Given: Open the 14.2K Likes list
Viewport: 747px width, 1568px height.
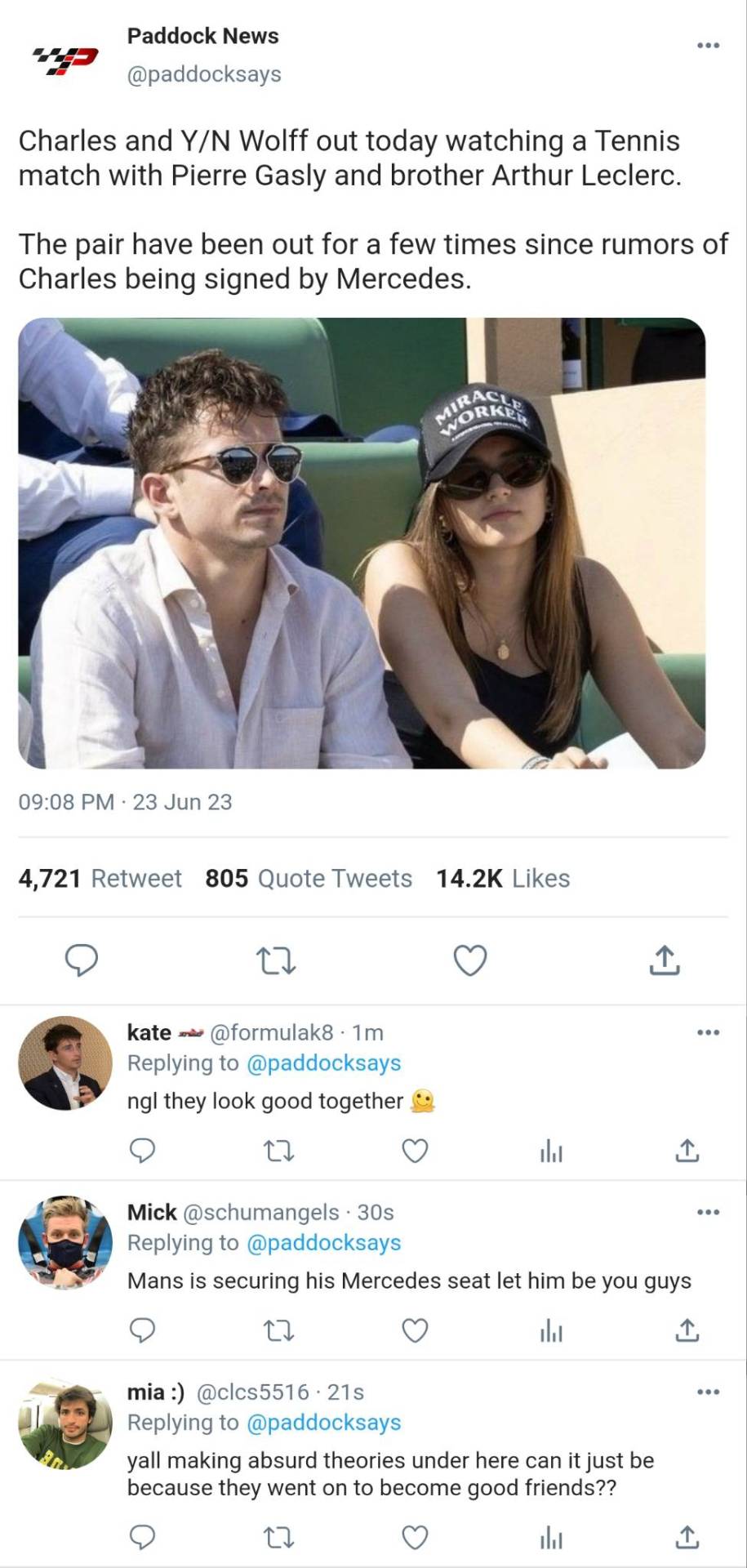Looking at the screenshot, I should [503, 879].
